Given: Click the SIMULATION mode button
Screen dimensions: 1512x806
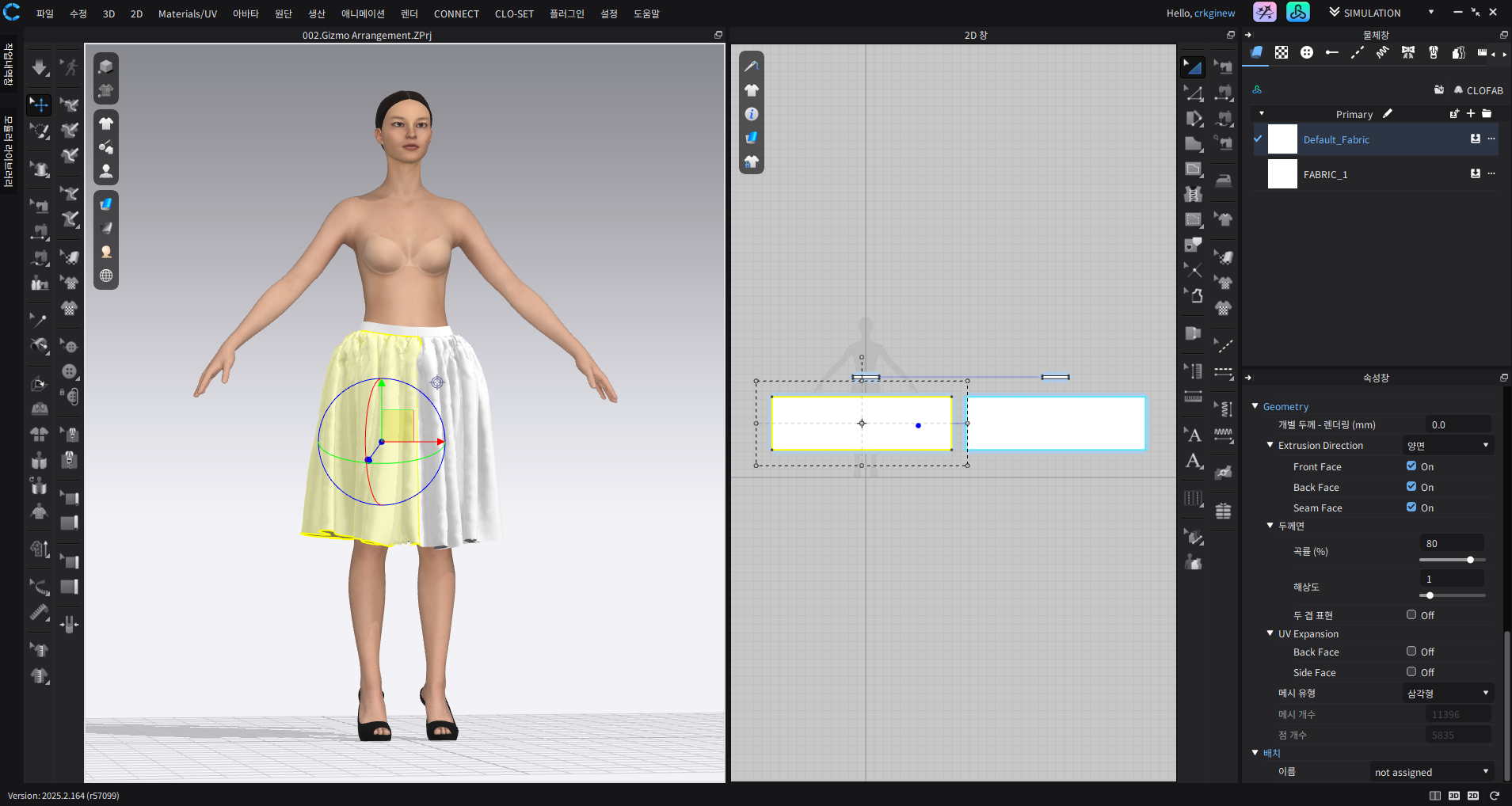Looking at the screenshot, I should [x=1372, y=13].
